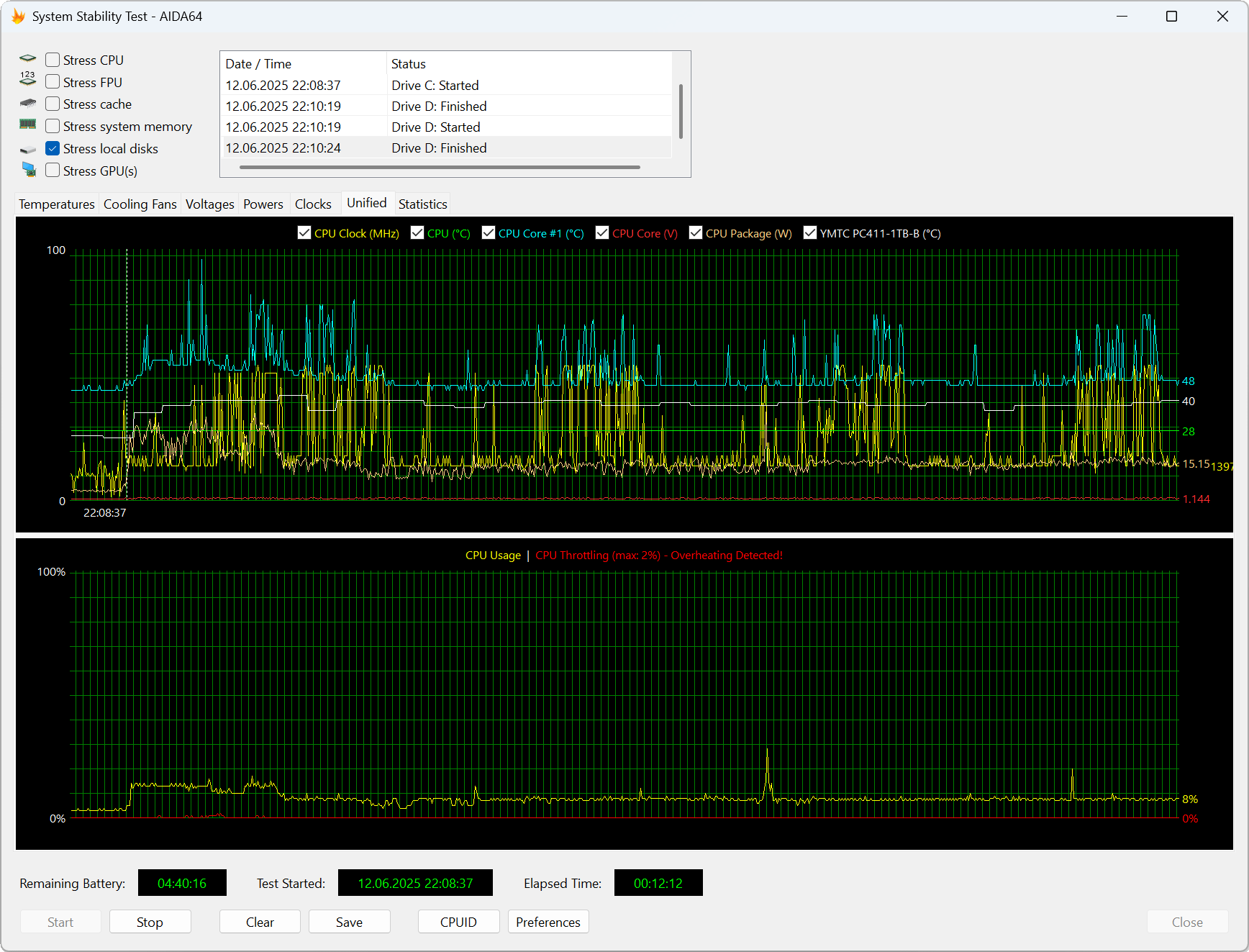Open the Cooling Fans tab
This screenshot has width=1249, height=952.
tap(140, 204)
